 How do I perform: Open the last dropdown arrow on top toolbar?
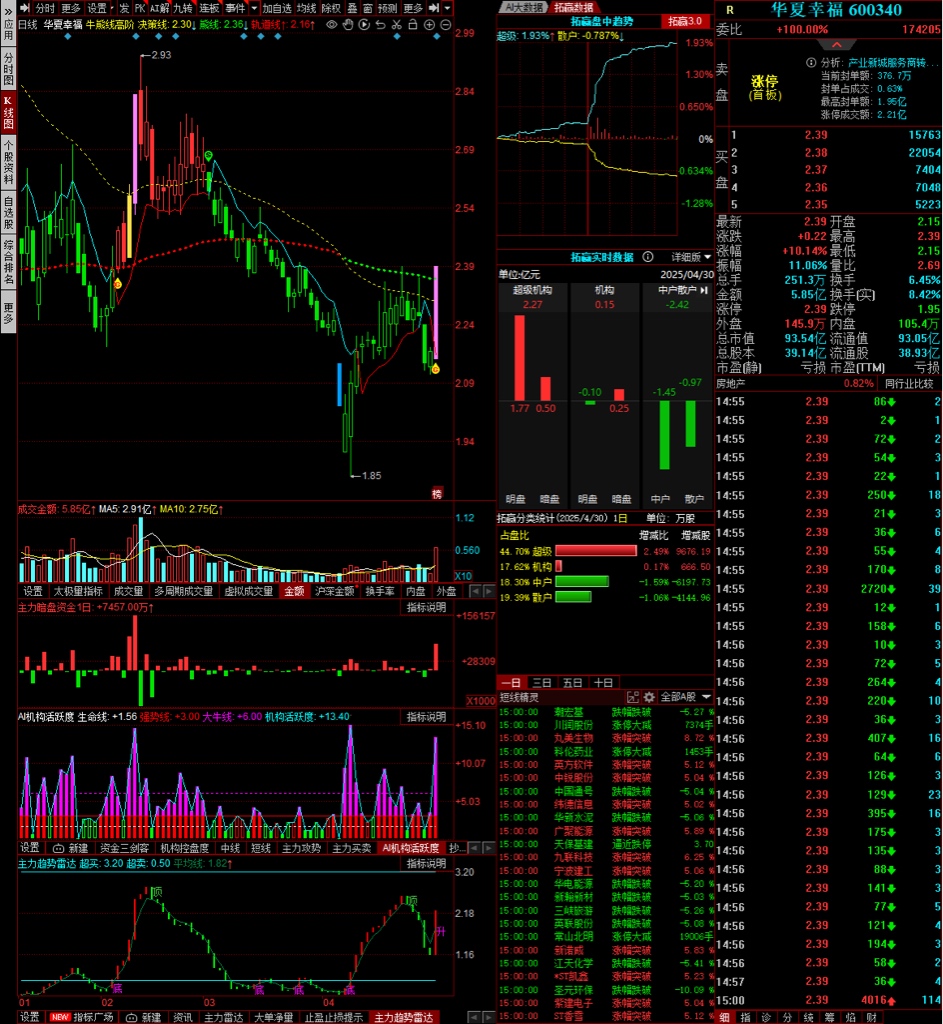(x=447, y=8)
